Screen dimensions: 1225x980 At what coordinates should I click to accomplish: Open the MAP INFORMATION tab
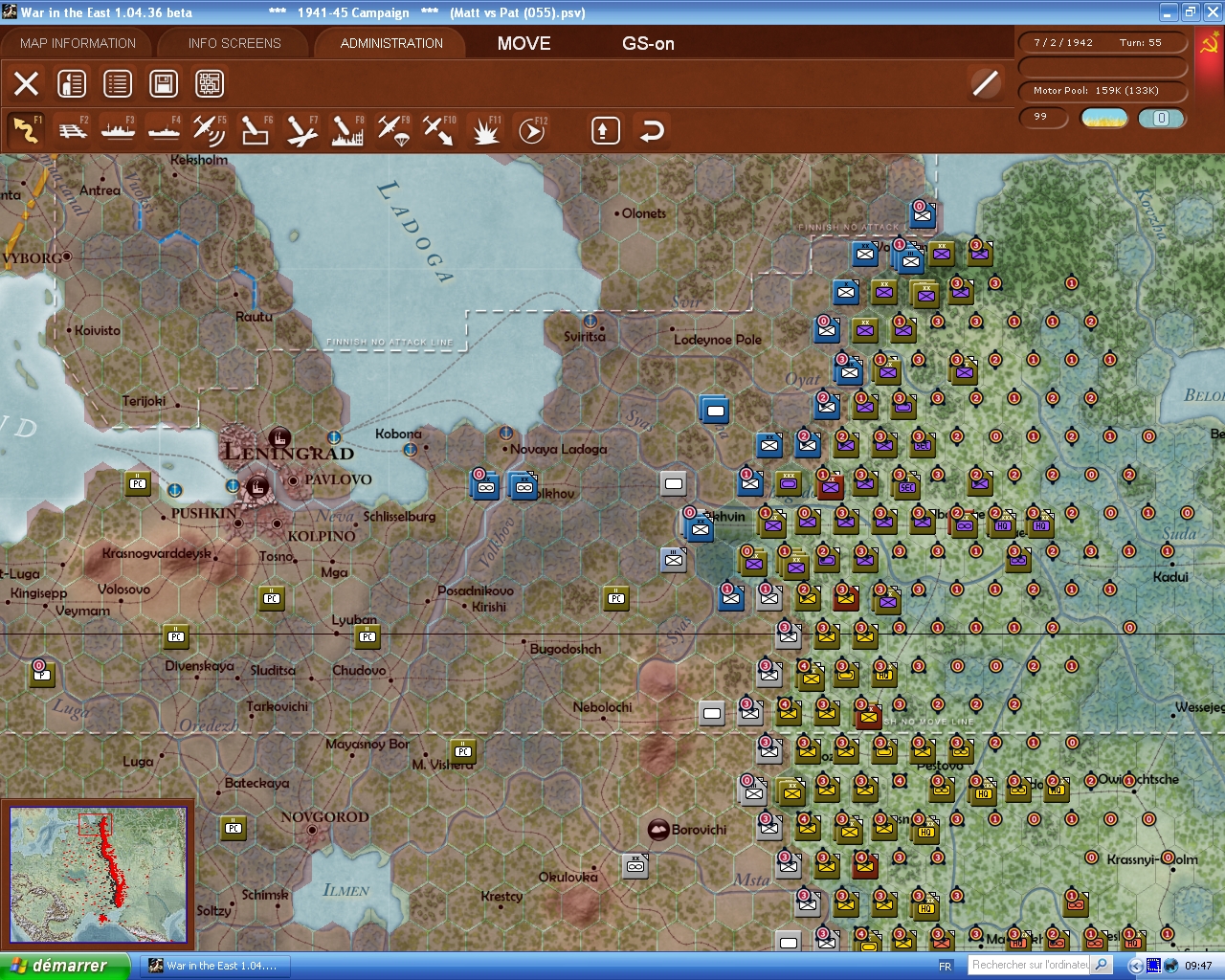[78, 43]
